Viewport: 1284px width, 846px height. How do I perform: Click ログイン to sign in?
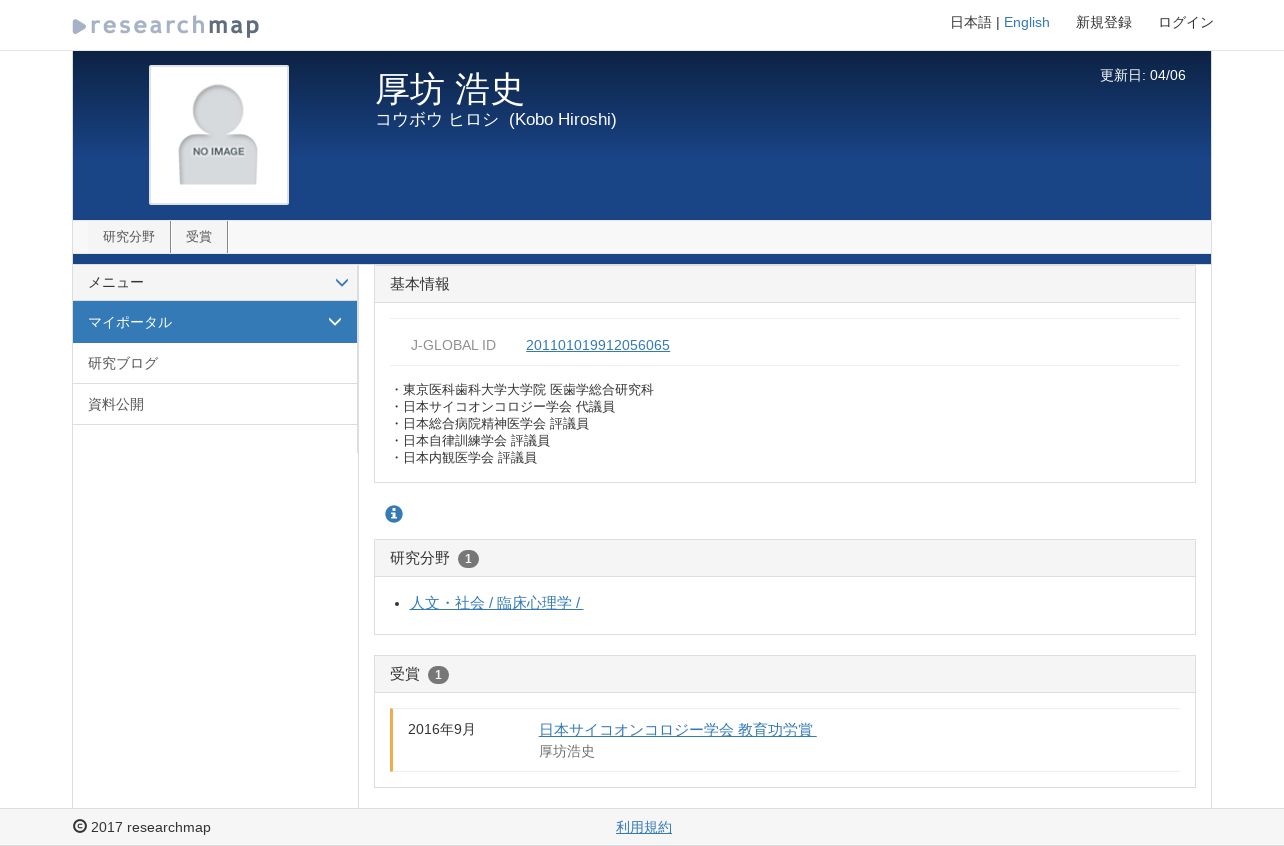(1186, 22)
